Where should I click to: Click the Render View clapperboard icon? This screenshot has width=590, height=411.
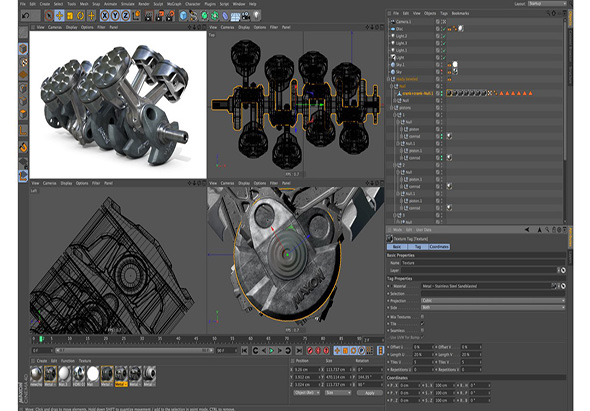(x=149, y=15)
